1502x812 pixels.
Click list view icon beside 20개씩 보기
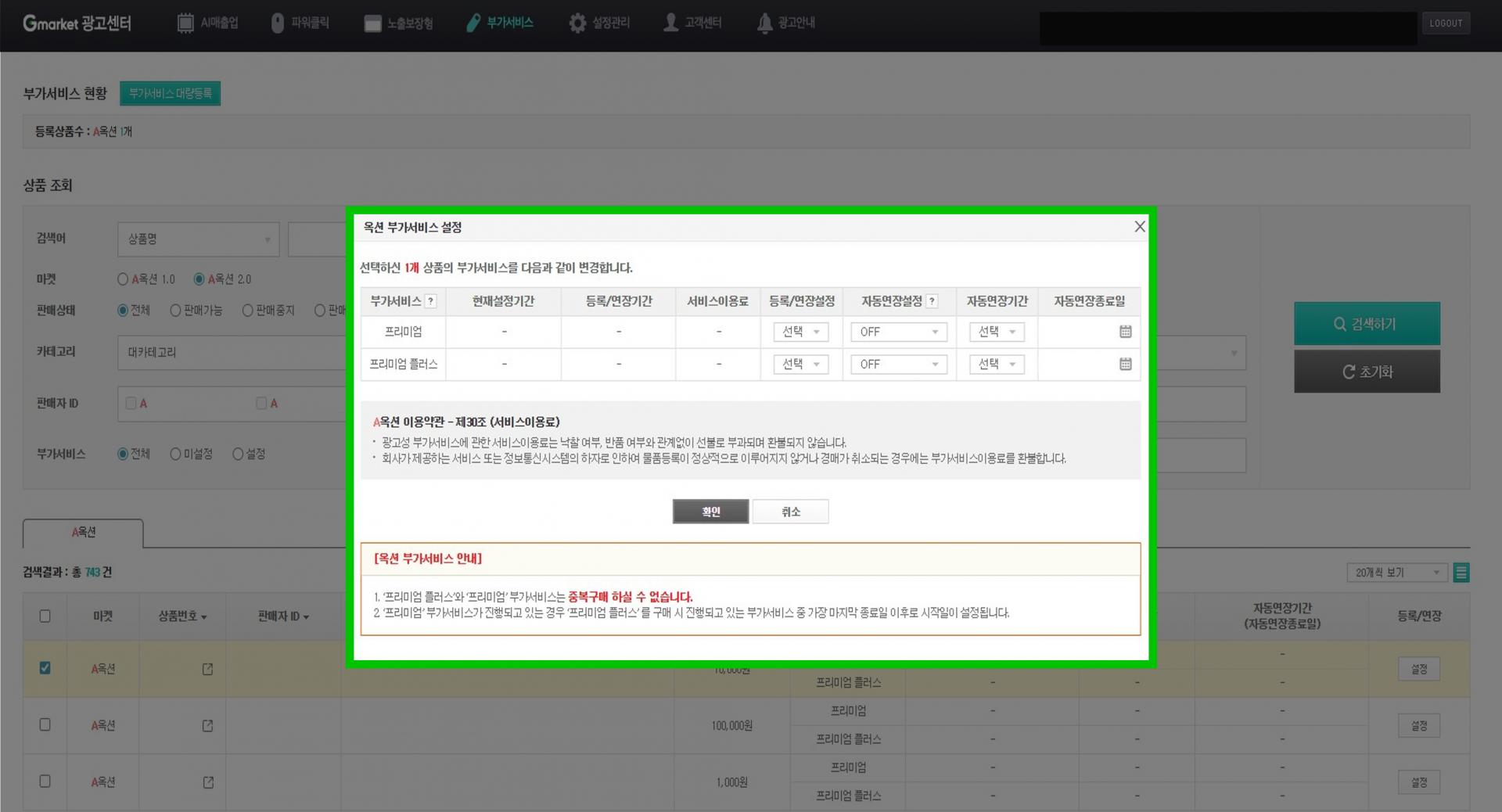click(1461, 573)
